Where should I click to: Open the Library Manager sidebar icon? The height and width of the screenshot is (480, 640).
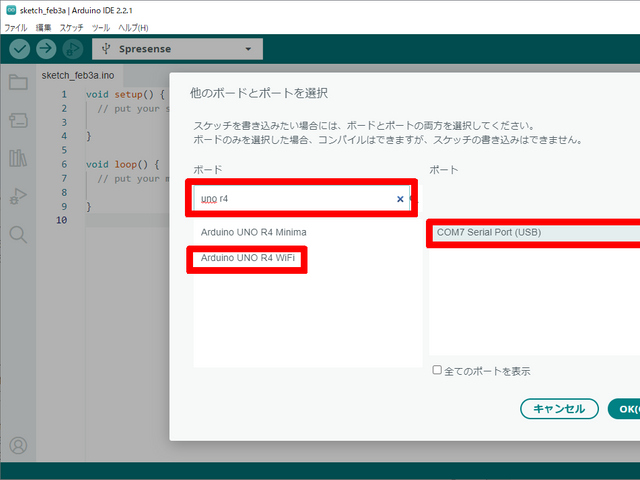coord(18,158)
